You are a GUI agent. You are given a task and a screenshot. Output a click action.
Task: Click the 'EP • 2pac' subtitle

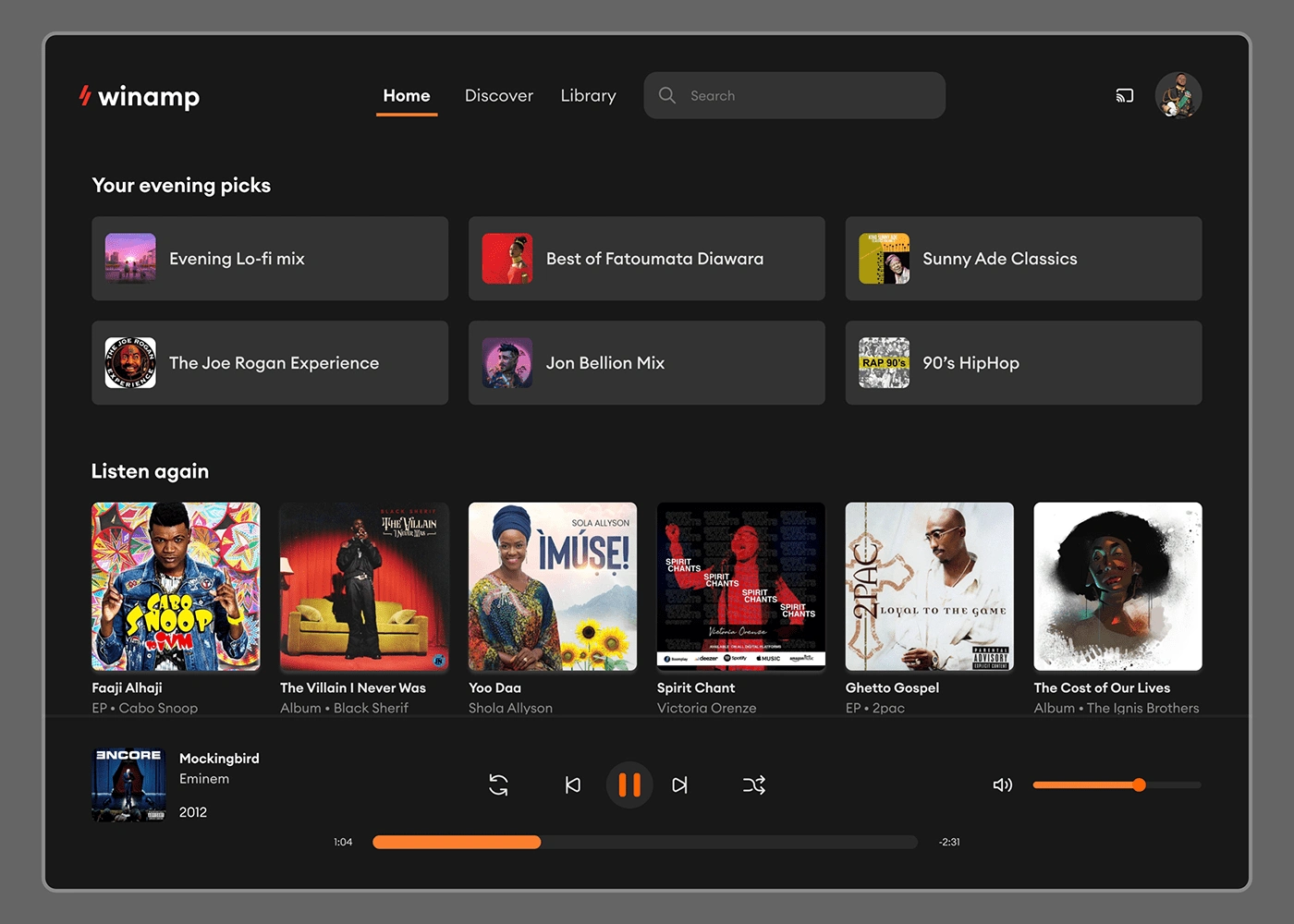click(x=875, y=708)
